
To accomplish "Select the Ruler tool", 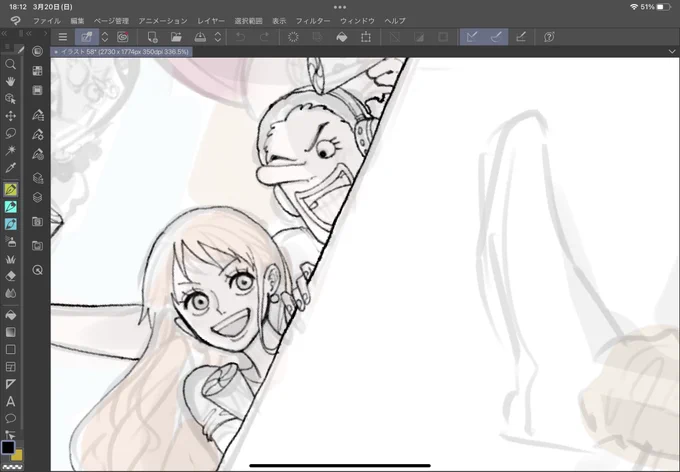I will pyautogui.click(x=10, y=384).
